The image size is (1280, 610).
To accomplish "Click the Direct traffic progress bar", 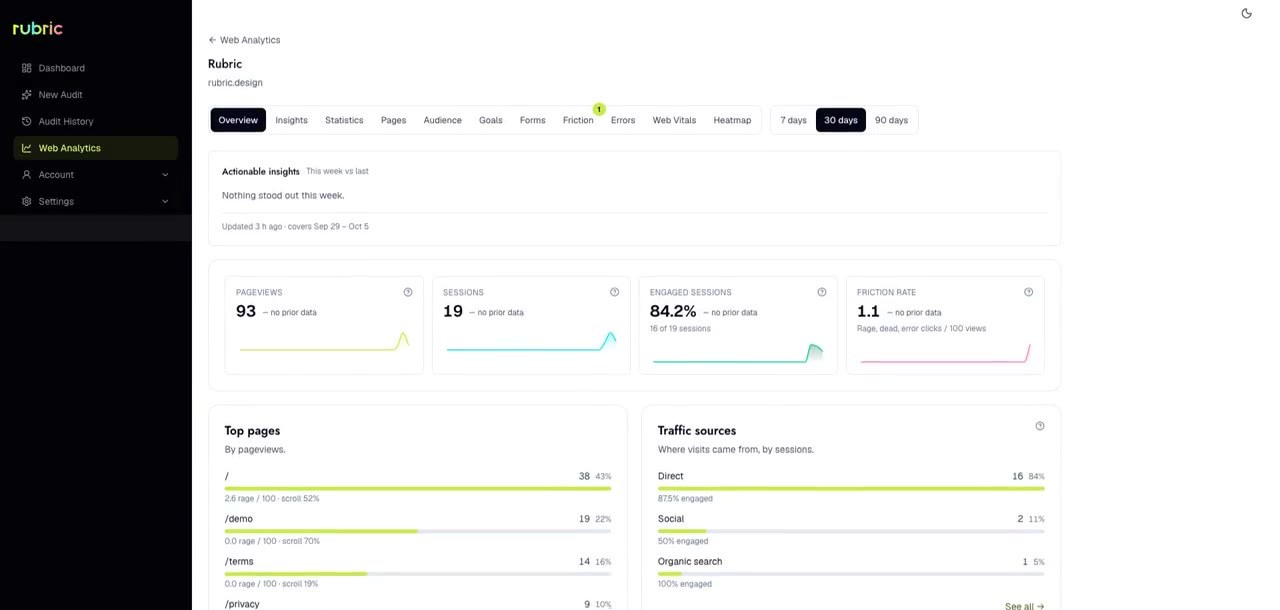I will click(x=851, y=489).
